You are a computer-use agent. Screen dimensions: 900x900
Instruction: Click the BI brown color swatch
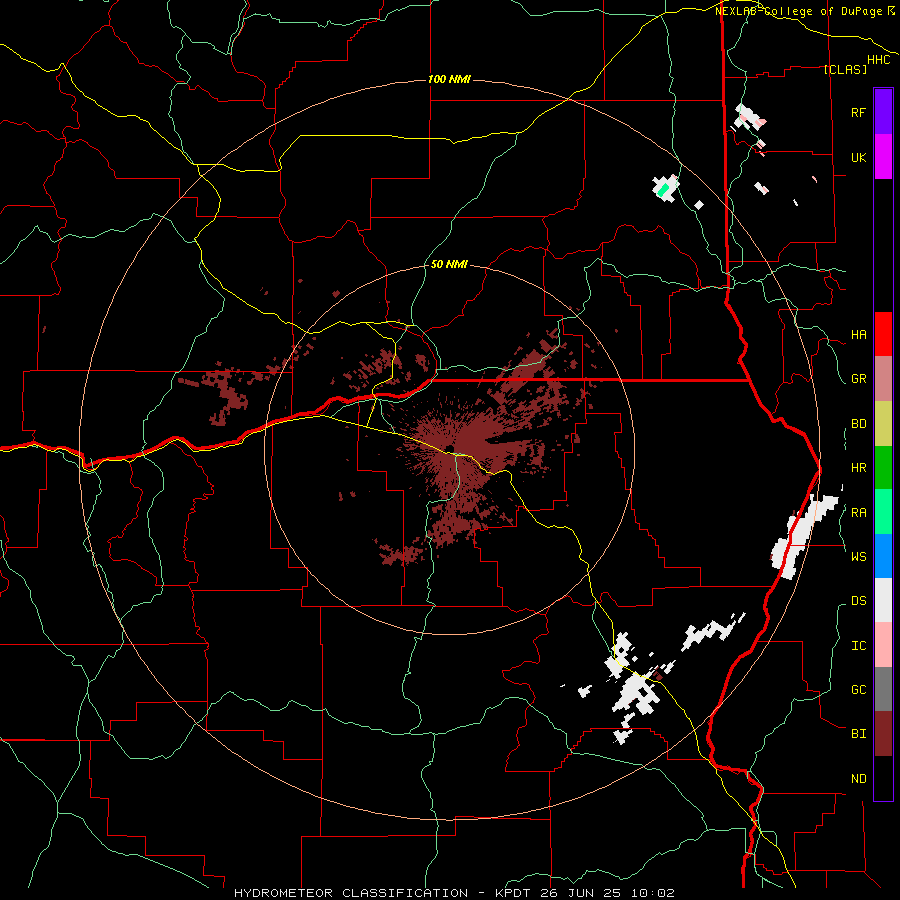click(883, 734)
